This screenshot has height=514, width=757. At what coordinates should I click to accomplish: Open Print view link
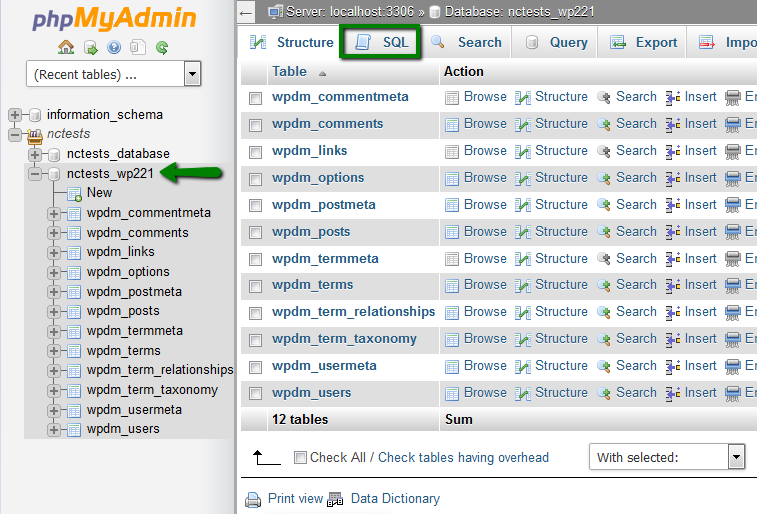(295, 499)
